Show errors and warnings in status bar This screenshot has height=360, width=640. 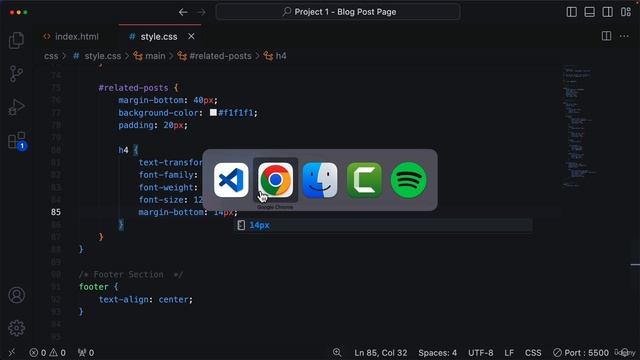pos(47,353)
